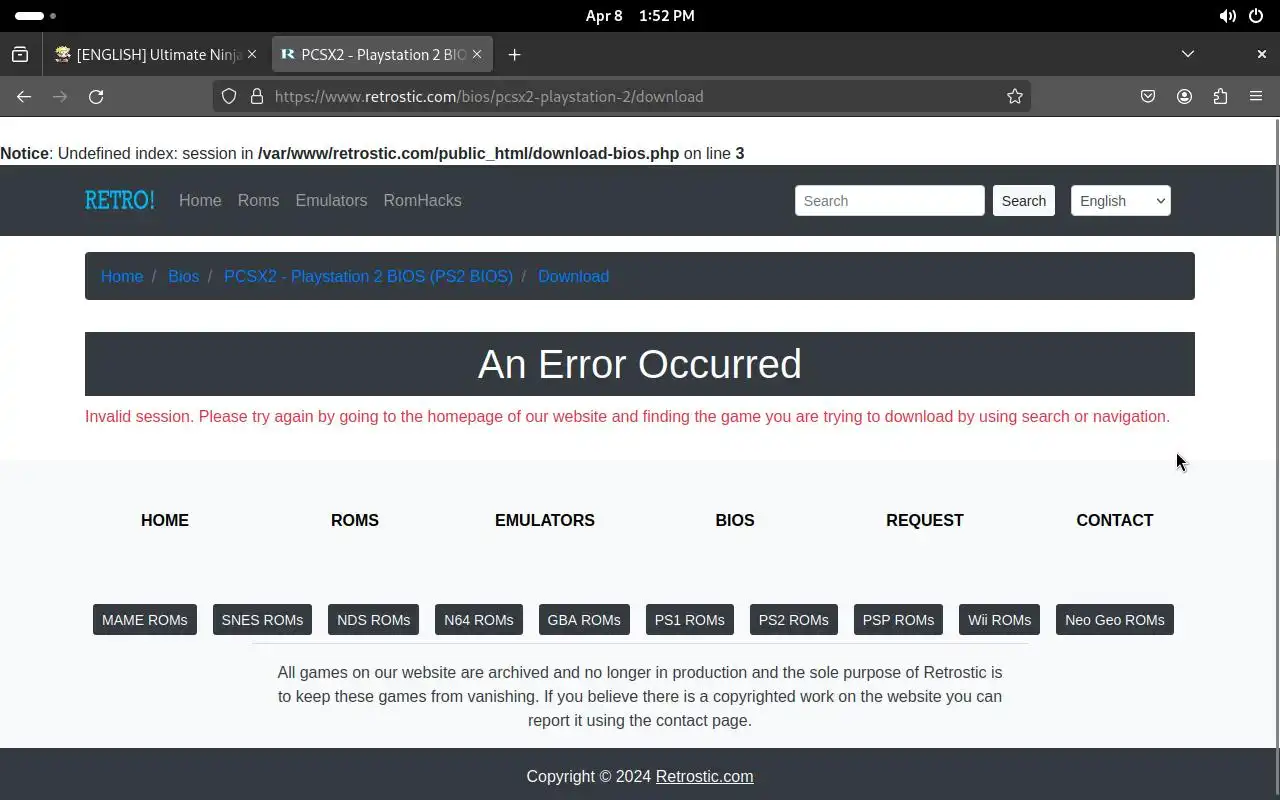Viewport: 1280px width, 800px height.
Task: Open REQUEST in the footer menu
Action: pos(925,520)
